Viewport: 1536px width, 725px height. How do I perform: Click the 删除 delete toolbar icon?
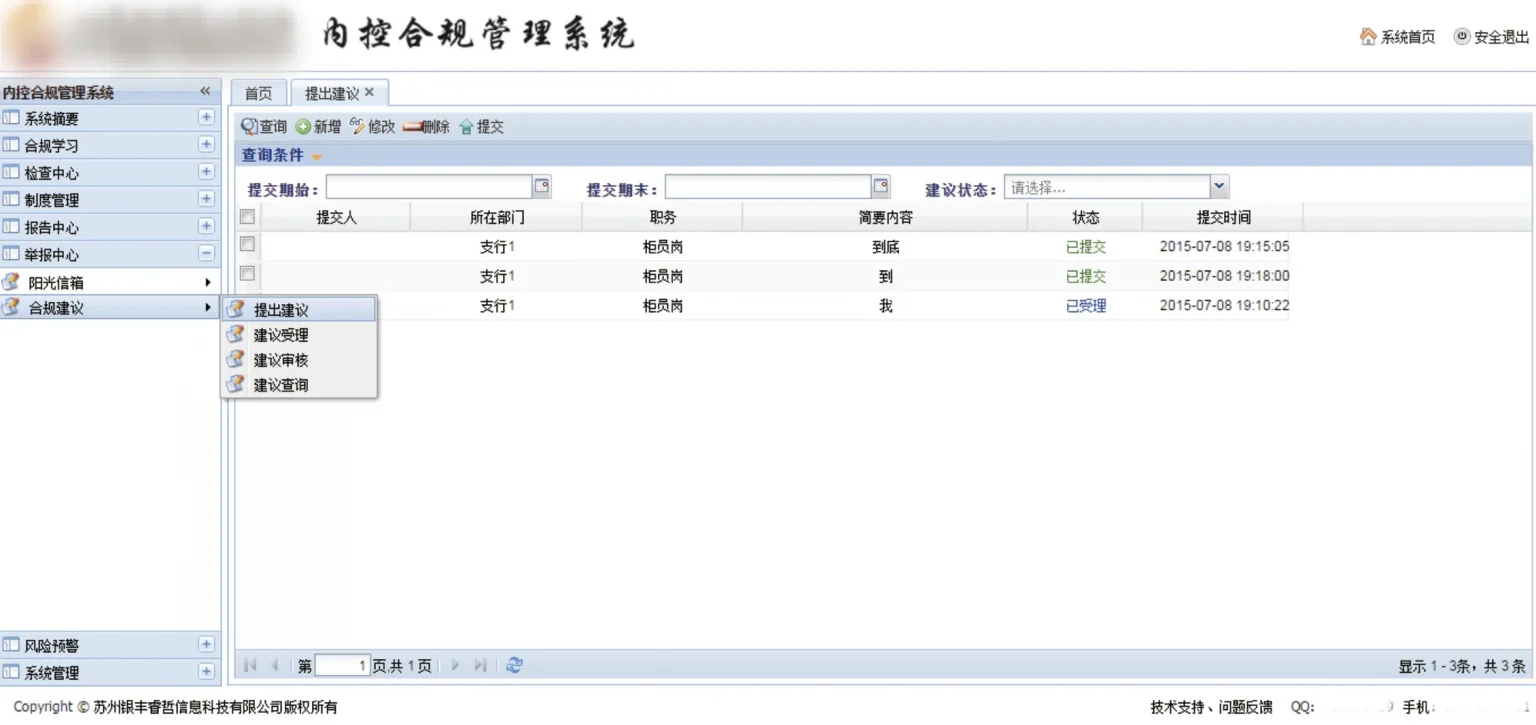point(412,127)
